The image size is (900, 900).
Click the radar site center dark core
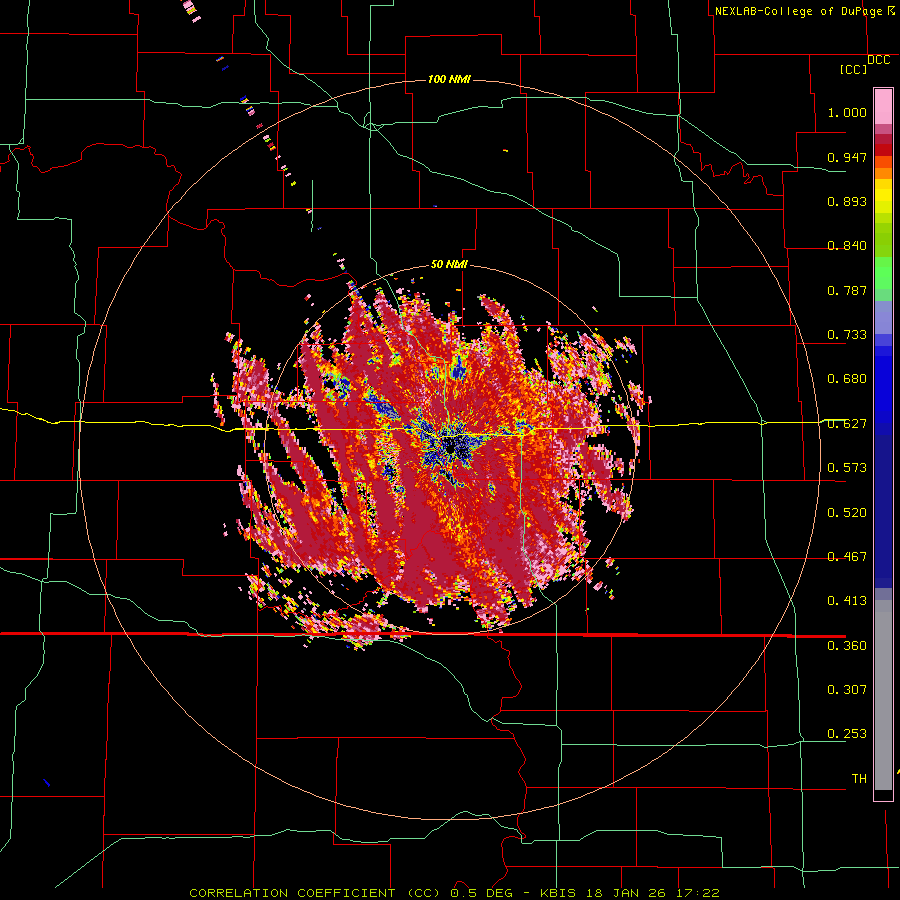(x=453, y=447)
